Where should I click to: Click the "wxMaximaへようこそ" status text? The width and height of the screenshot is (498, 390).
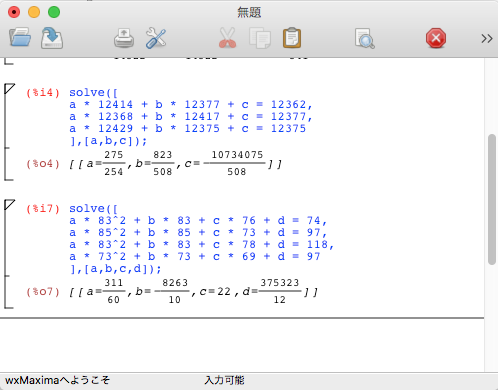click(57, 380)
